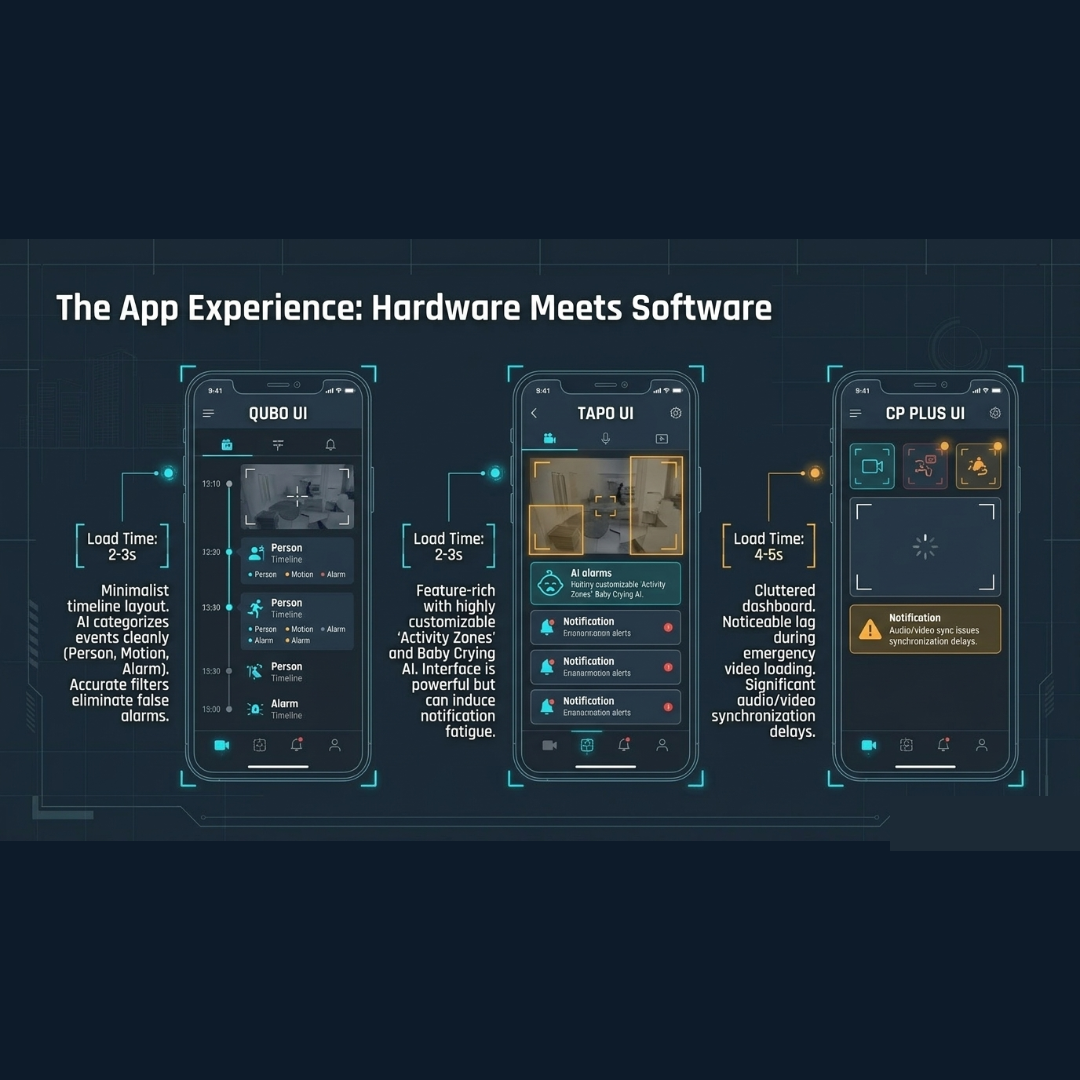
Task: Tap the camera icon in CP PLUS bottom bar
Action: coord(869,745)
